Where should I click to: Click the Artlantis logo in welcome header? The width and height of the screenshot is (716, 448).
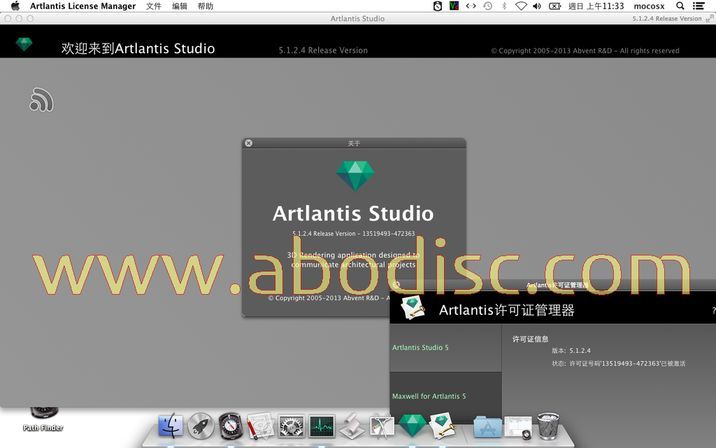click(x=24, y=46)
